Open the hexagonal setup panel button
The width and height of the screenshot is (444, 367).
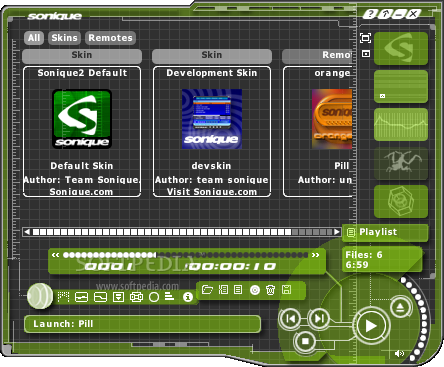pyautogui.click(x=401, y=201)
